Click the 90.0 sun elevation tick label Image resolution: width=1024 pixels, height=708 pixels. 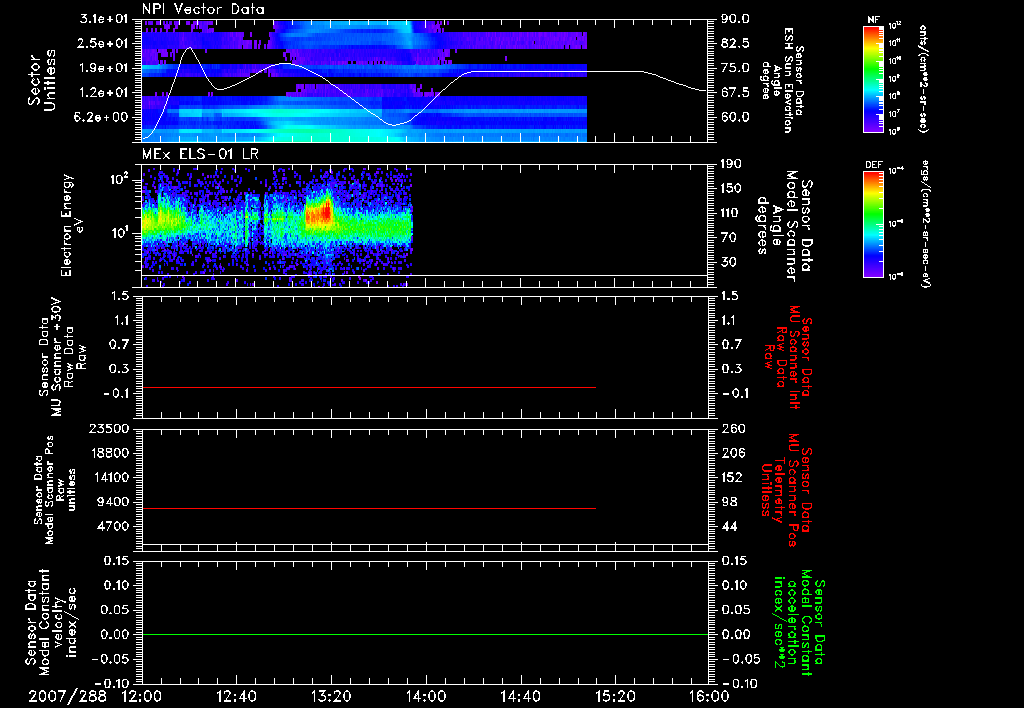click(735, 19)
